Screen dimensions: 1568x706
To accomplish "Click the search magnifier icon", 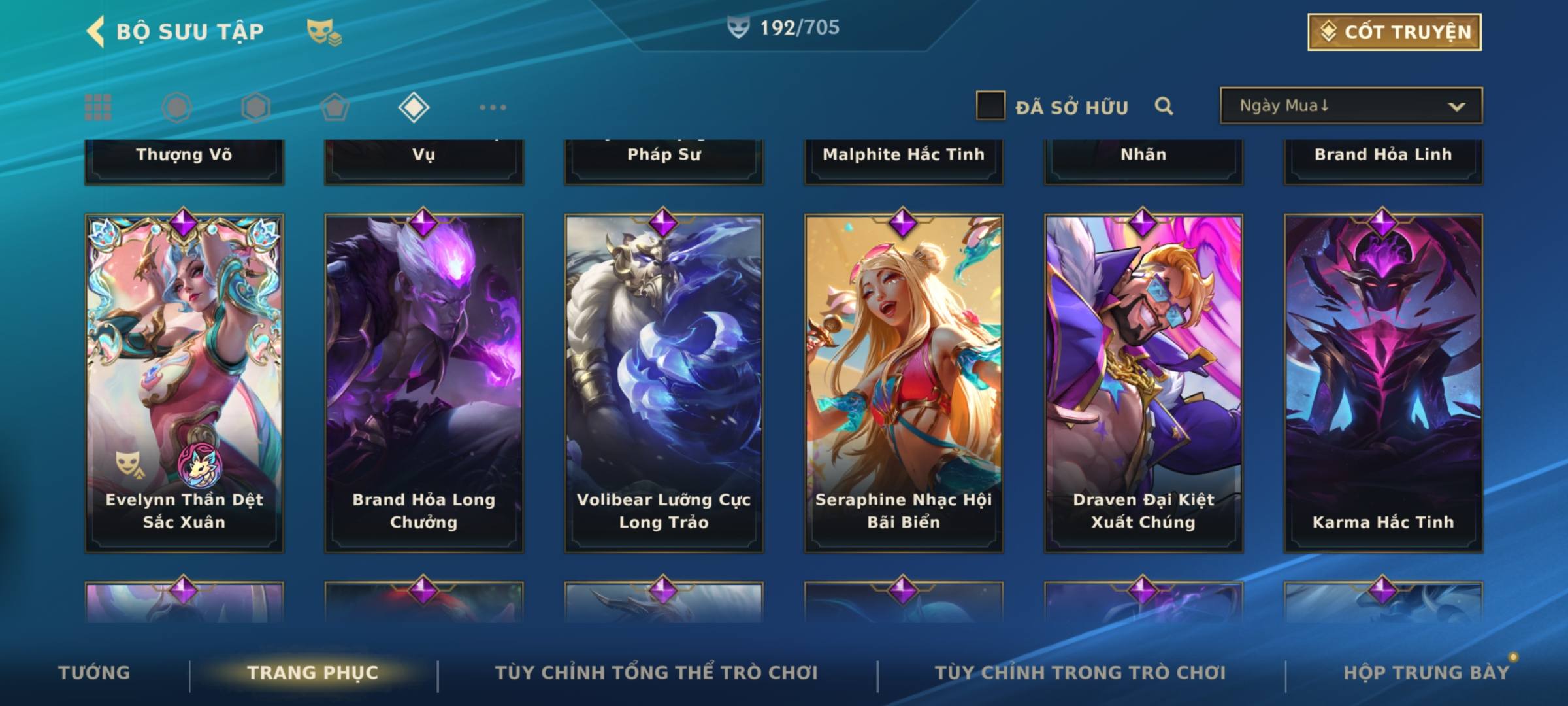I will coord(1164,106).
